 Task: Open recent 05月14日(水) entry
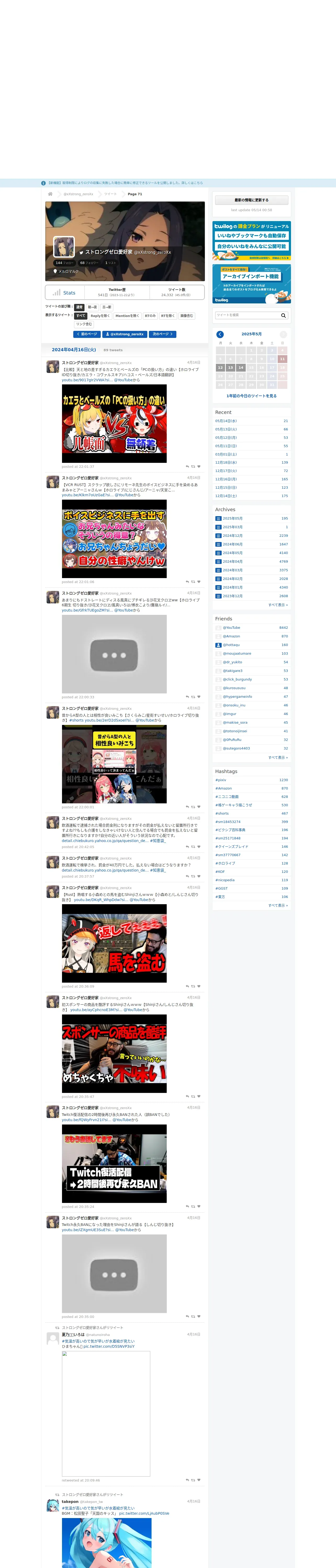click(251, 421)
